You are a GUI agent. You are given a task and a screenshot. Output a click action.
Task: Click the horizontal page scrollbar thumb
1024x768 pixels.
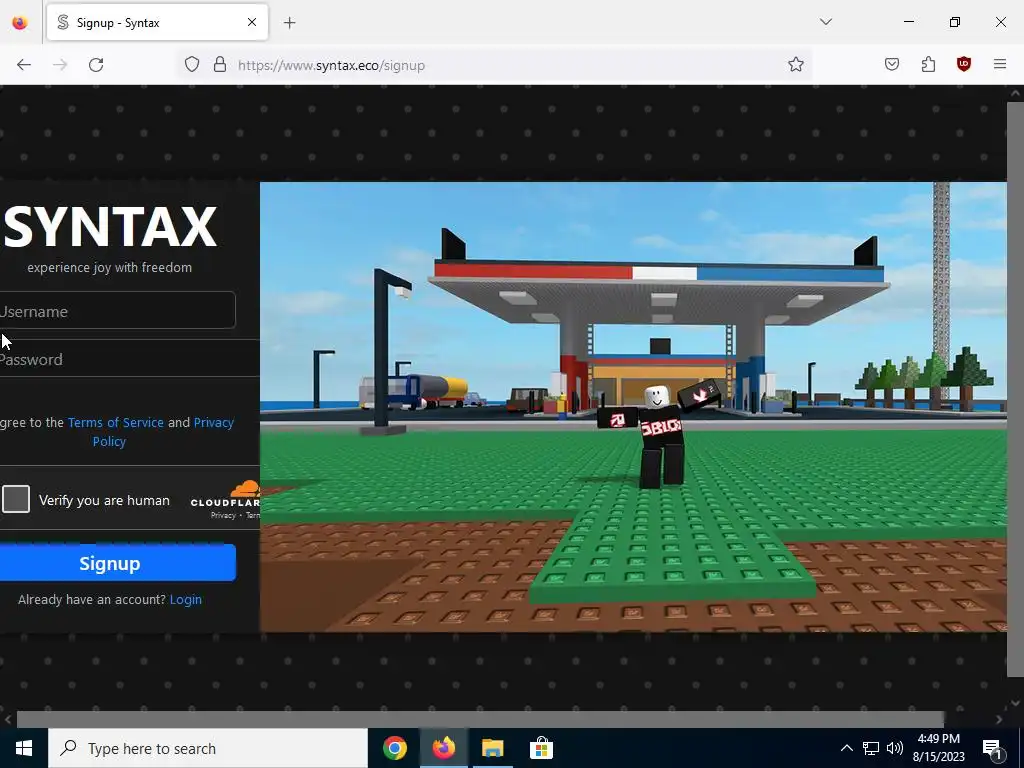coord(480,719)
